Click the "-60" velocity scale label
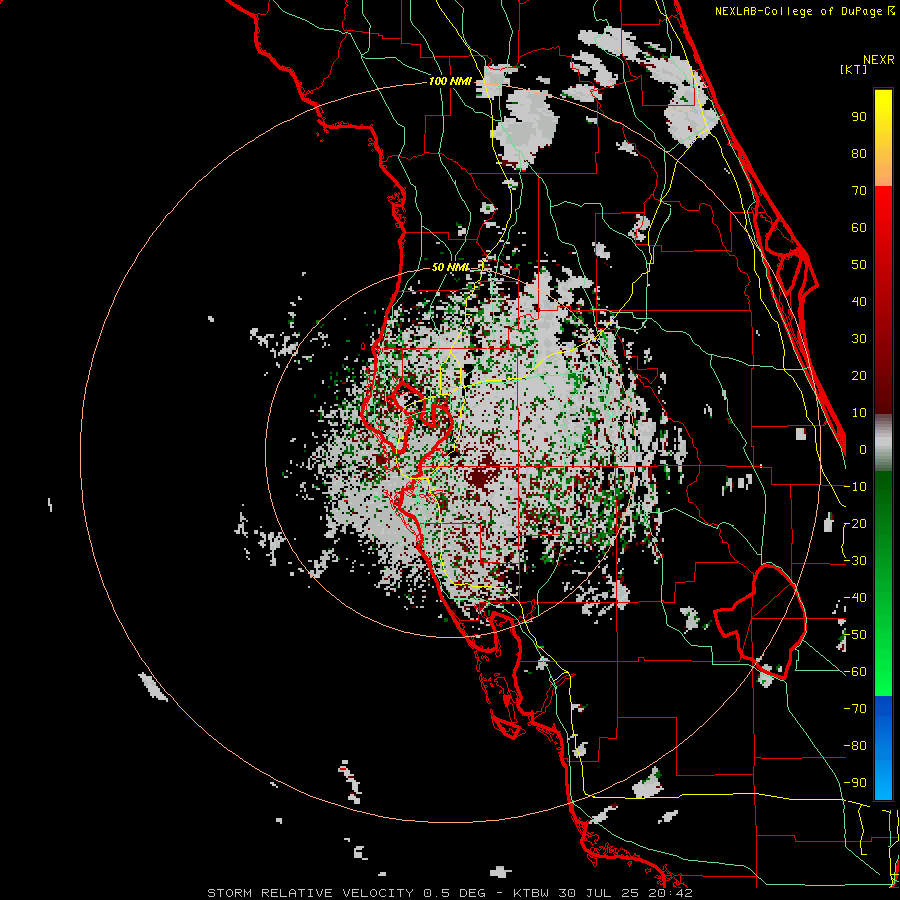900x900 pixels. (x=855, y=672)
